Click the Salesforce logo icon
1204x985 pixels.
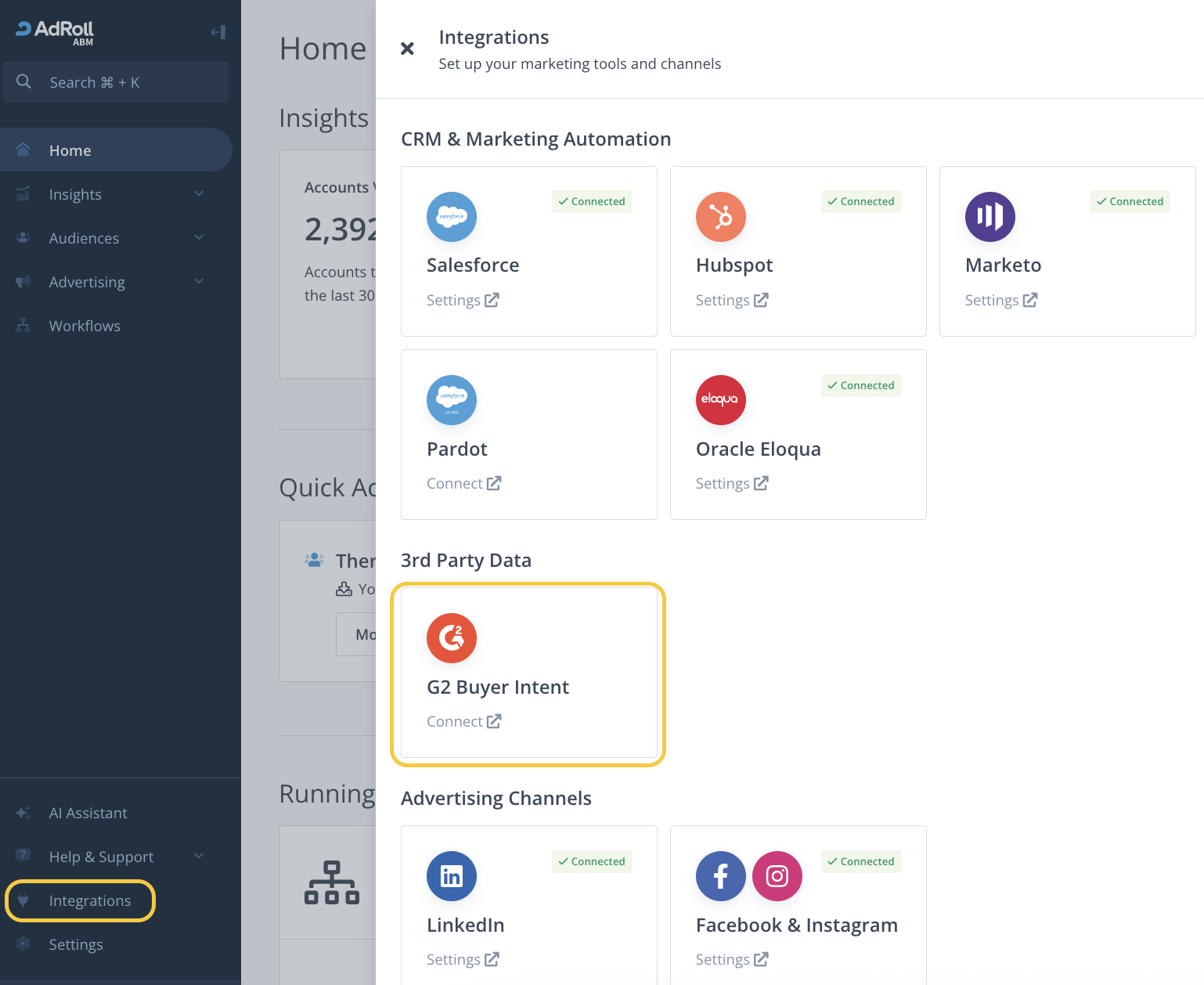click(x=451, y=217)
